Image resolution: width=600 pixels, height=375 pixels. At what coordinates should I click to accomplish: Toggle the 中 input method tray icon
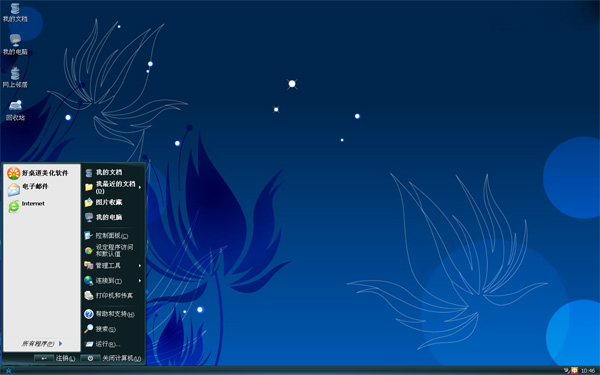[x=574, y=370]
